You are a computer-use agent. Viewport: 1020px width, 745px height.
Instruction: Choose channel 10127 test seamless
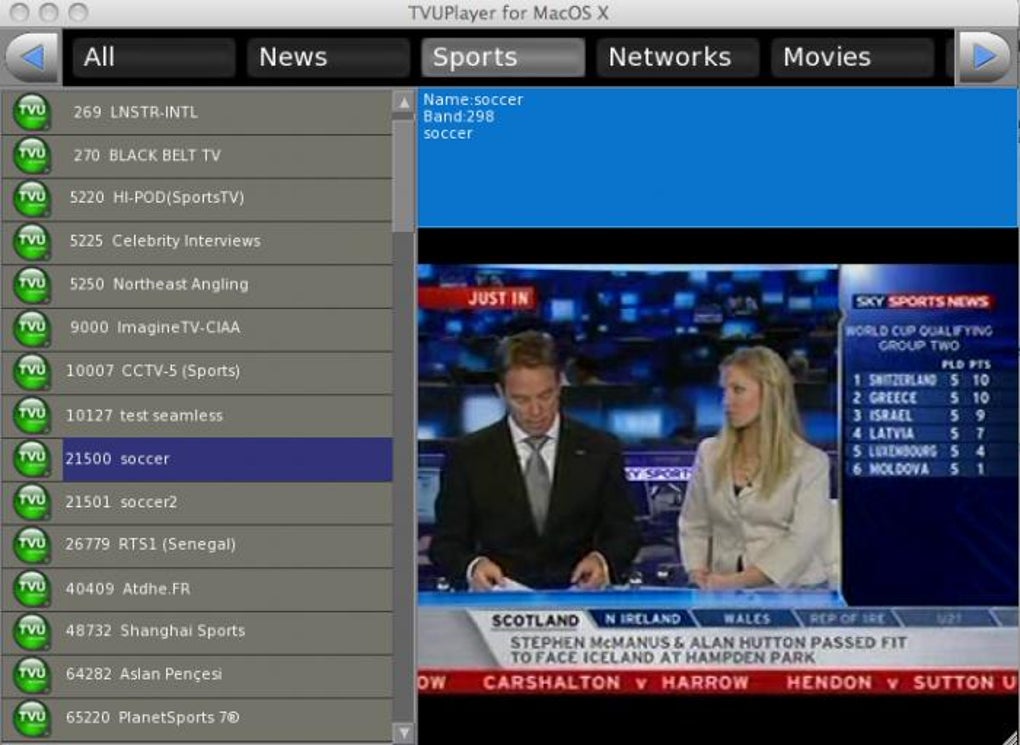pos(197,415)
